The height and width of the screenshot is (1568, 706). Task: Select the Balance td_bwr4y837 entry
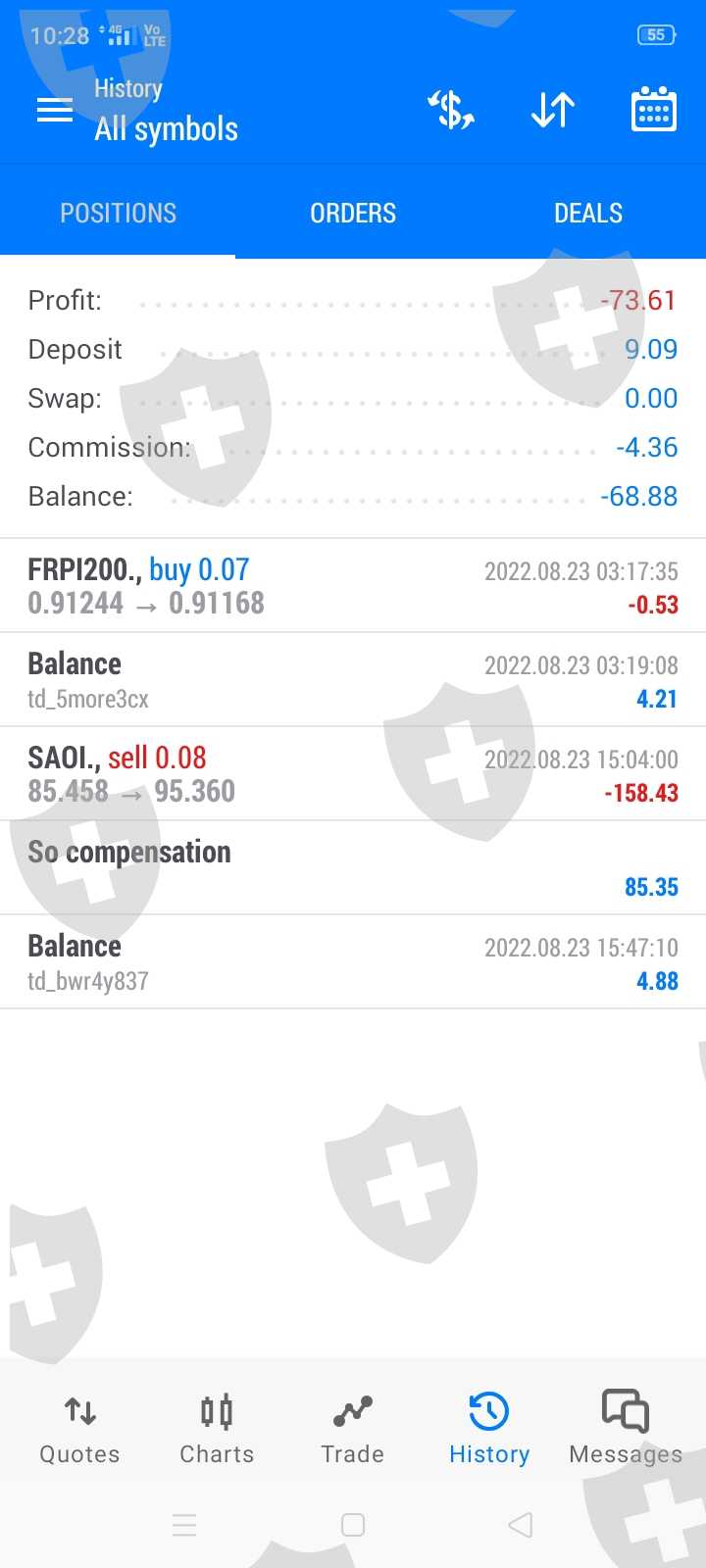pyautogui.click(x=353, y=962)
